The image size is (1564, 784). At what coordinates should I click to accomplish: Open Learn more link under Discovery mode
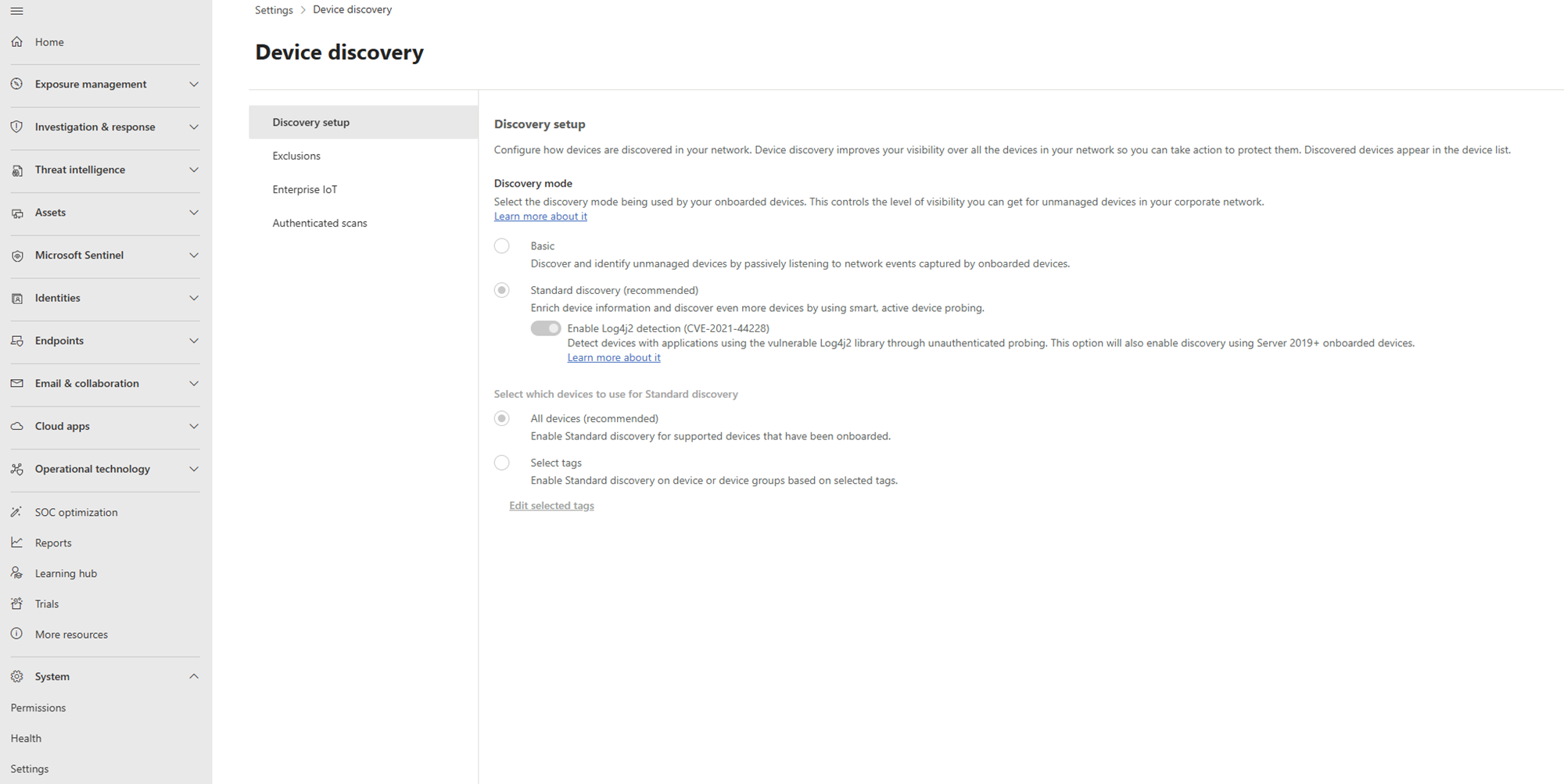540,217
